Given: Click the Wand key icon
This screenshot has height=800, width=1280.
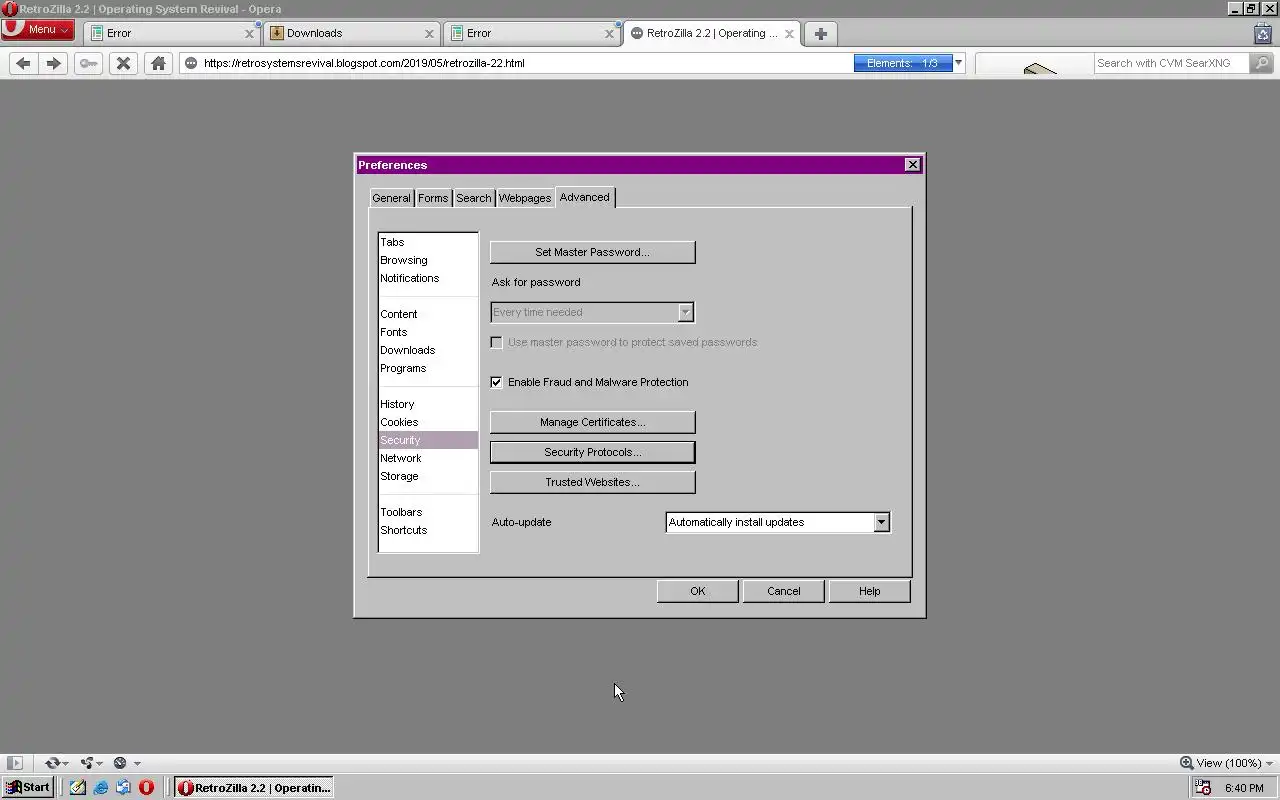Looking at the screenshot, I should [x=89, y=63].
